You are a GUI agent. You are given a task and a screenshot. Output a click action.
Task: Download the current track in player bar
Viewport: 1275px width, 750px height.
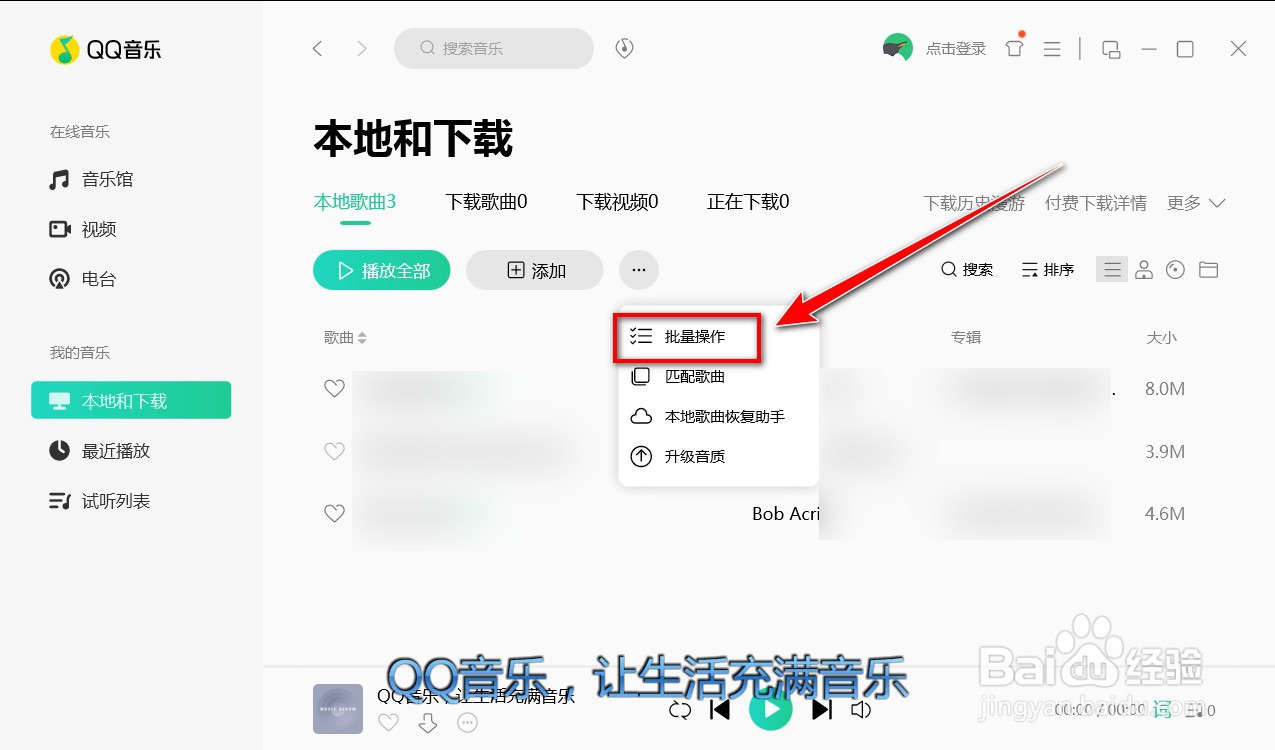click(x=428, y=722)
